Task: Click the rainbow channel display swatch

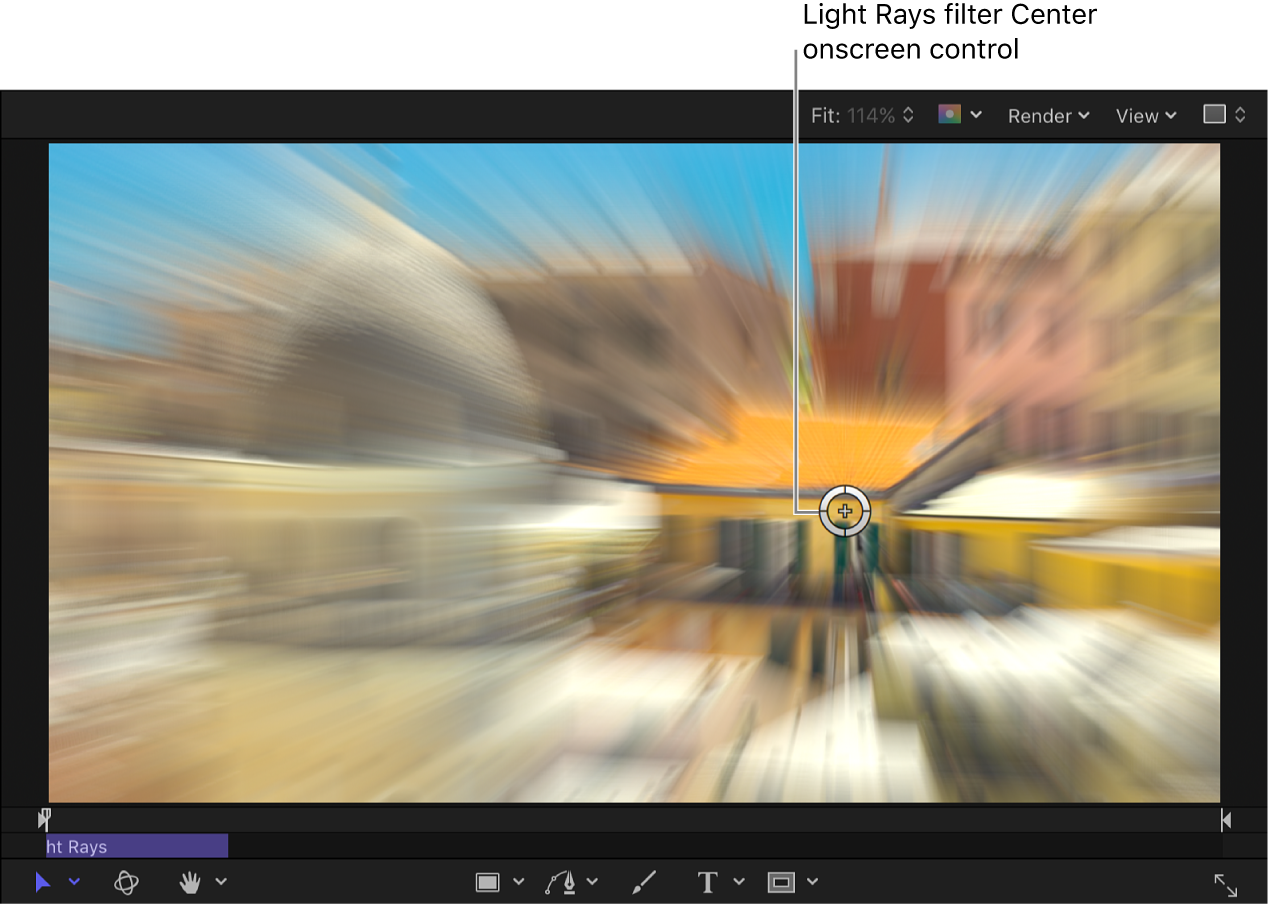Action: pos(951,114)
